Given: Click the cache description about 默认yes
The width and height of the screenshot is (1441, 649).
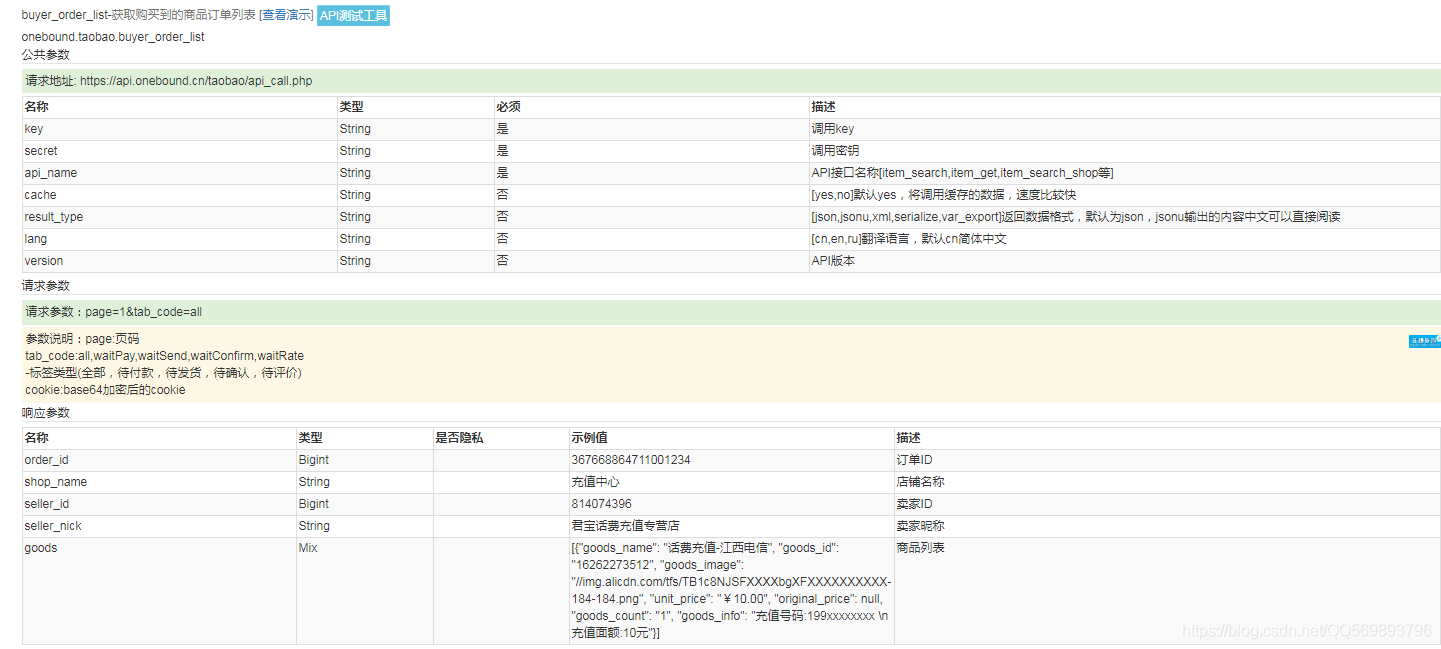Looking at the screenshot, I should [1124, 195].
